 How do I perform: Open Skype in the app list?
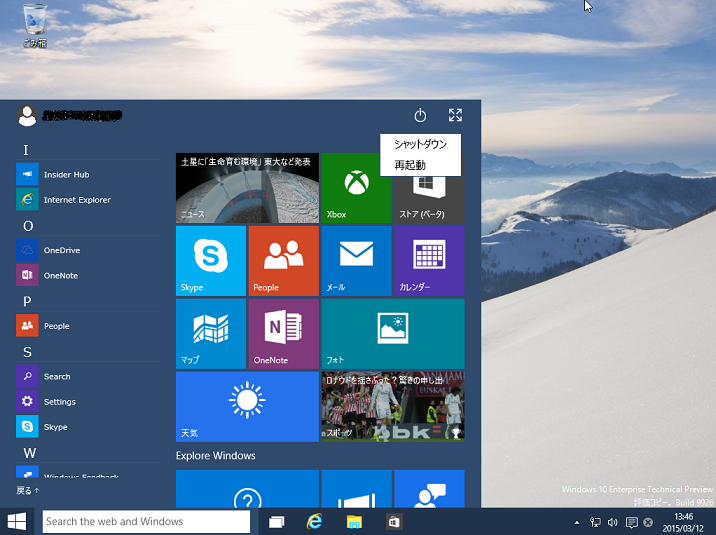(89, 427)
